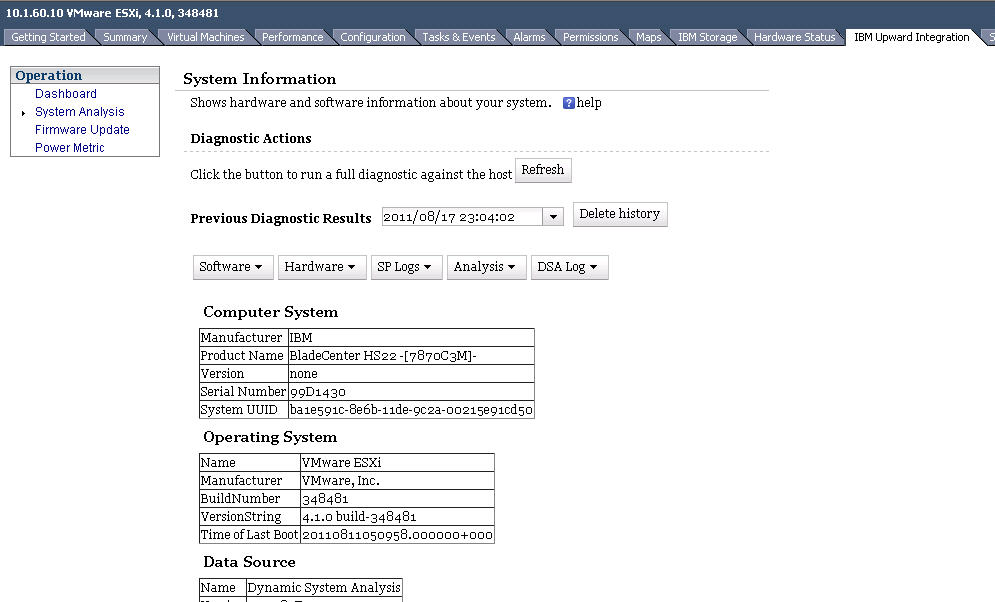Click Refresh to run full diagnostic
995x602 pixels.
(543, 171)
